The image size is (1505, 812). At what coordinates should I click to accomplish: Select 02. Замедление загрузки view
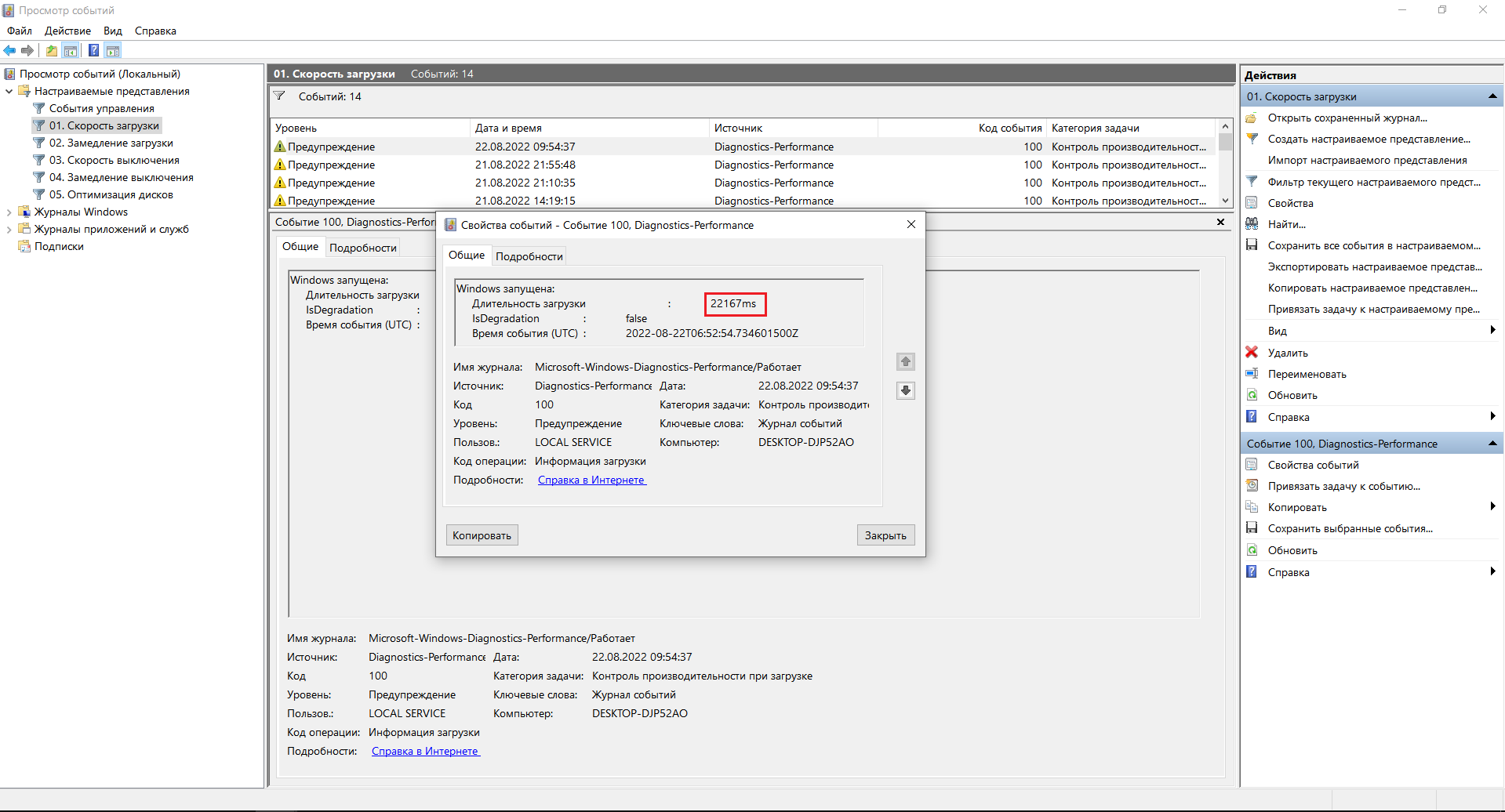tap(111, 143)
